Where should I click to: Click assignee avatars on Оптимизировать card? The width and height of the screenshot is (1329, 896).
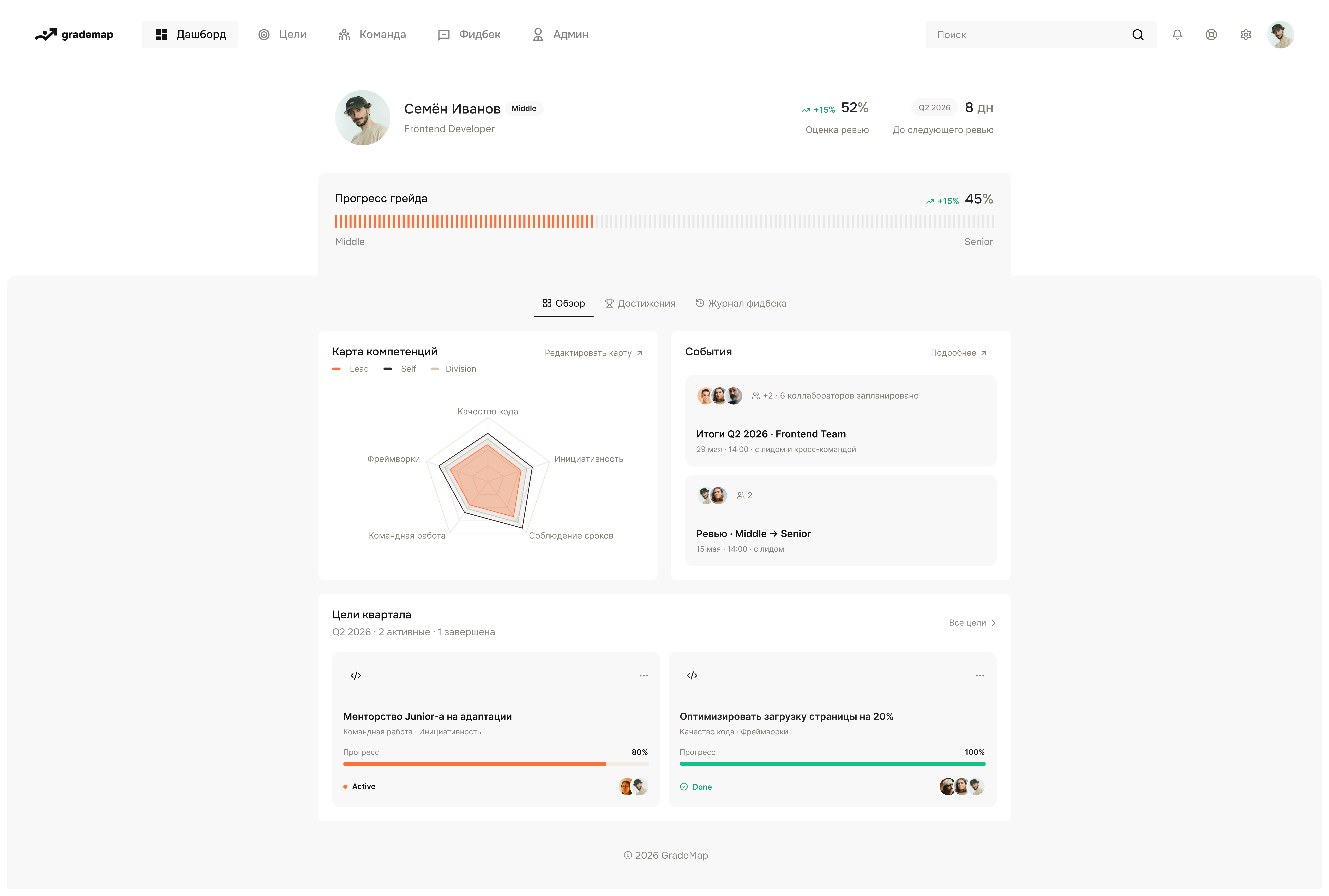pyautogui.click(x=962, y=787)
